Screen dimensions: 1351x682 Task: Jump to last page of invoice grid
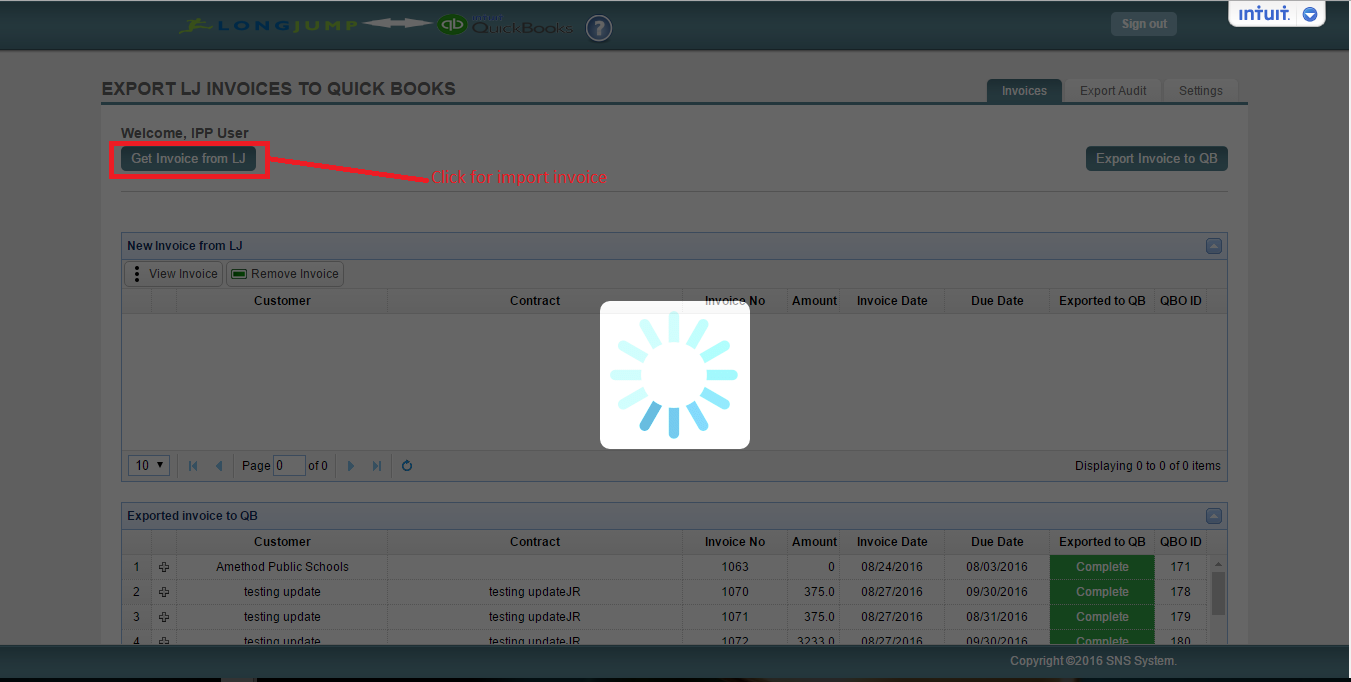[x=377, y=466]
